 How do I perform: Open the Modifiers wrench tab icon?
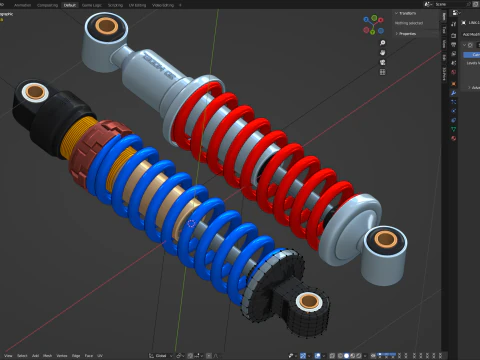coord(454,93)
